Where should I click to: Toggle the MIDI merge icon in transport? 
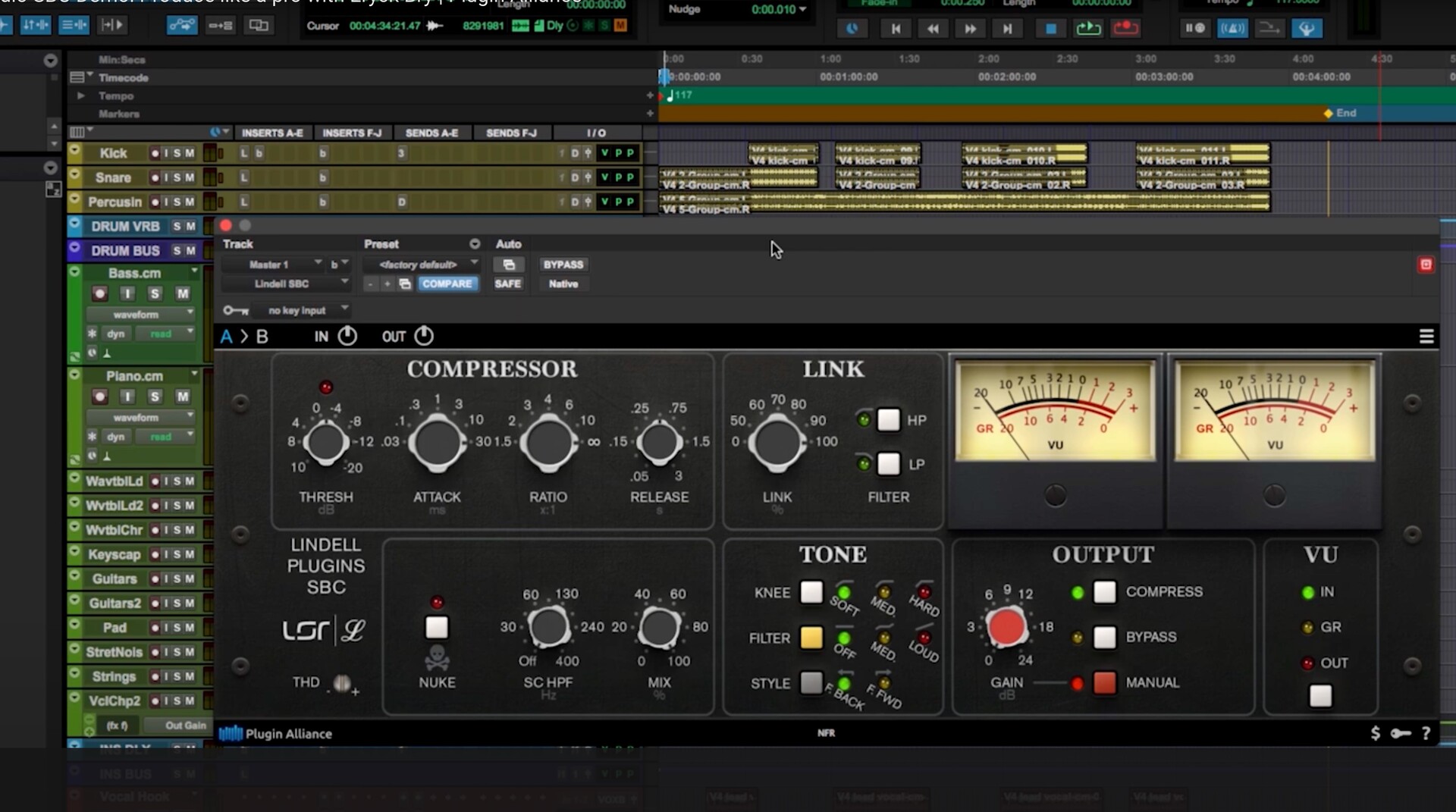[x=1268, y=28]
